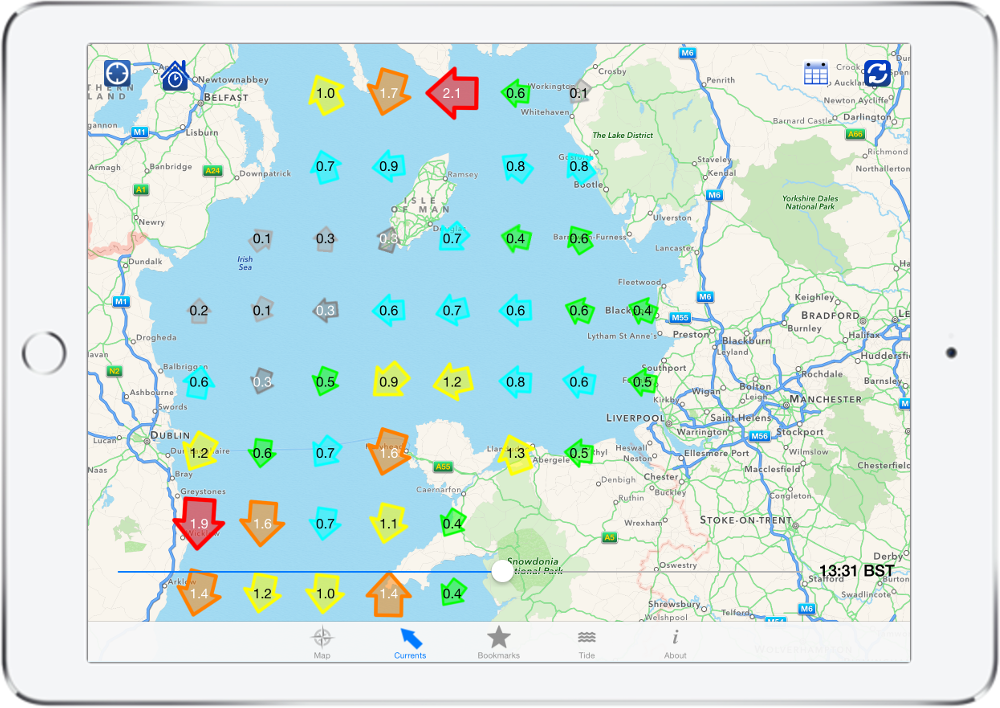This screenshot has height=708, width=1000.
Task: Open the About tab
Action: tap(675, 642)
